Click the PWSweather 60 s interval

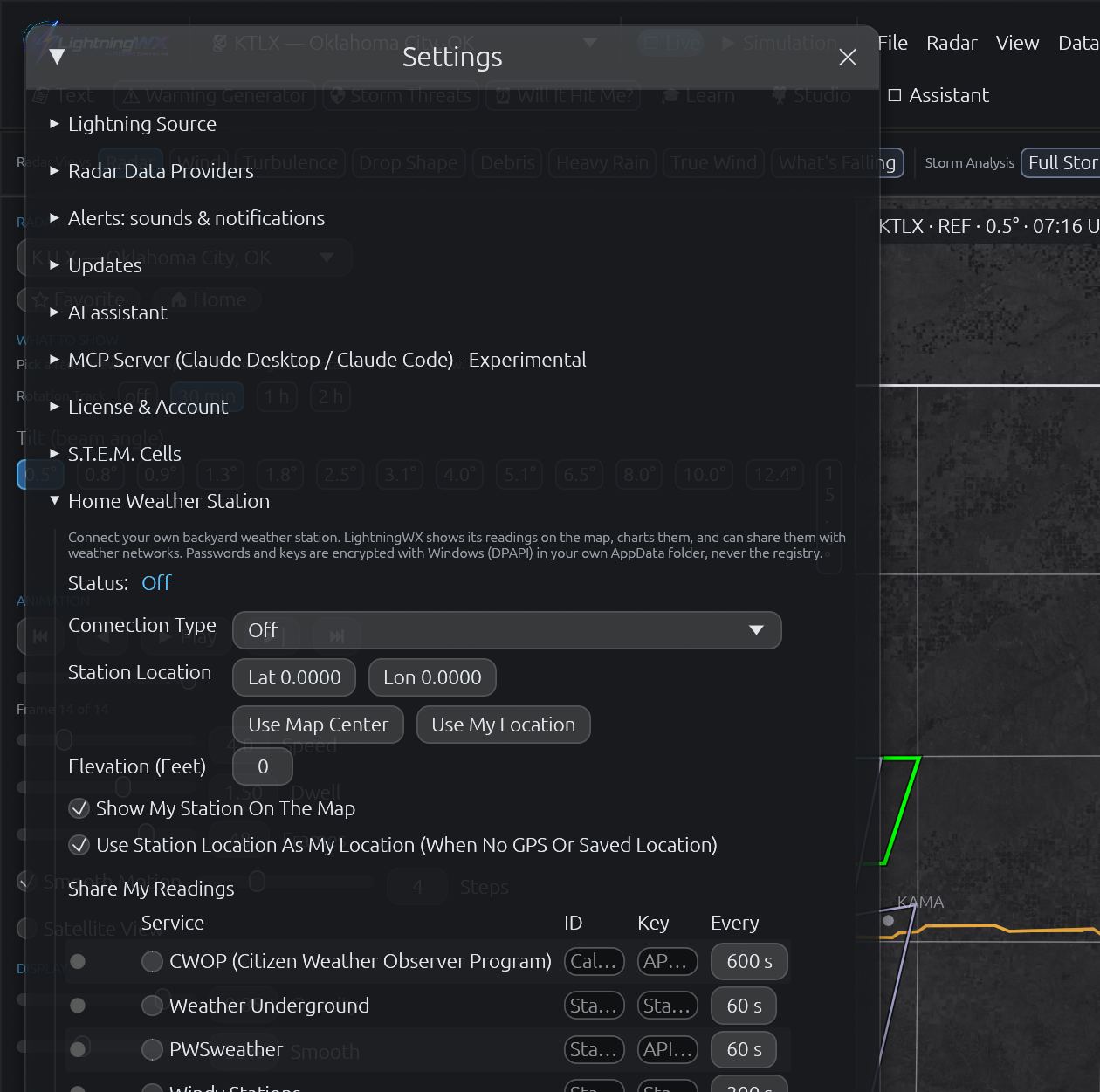[x=744, y=1049]
